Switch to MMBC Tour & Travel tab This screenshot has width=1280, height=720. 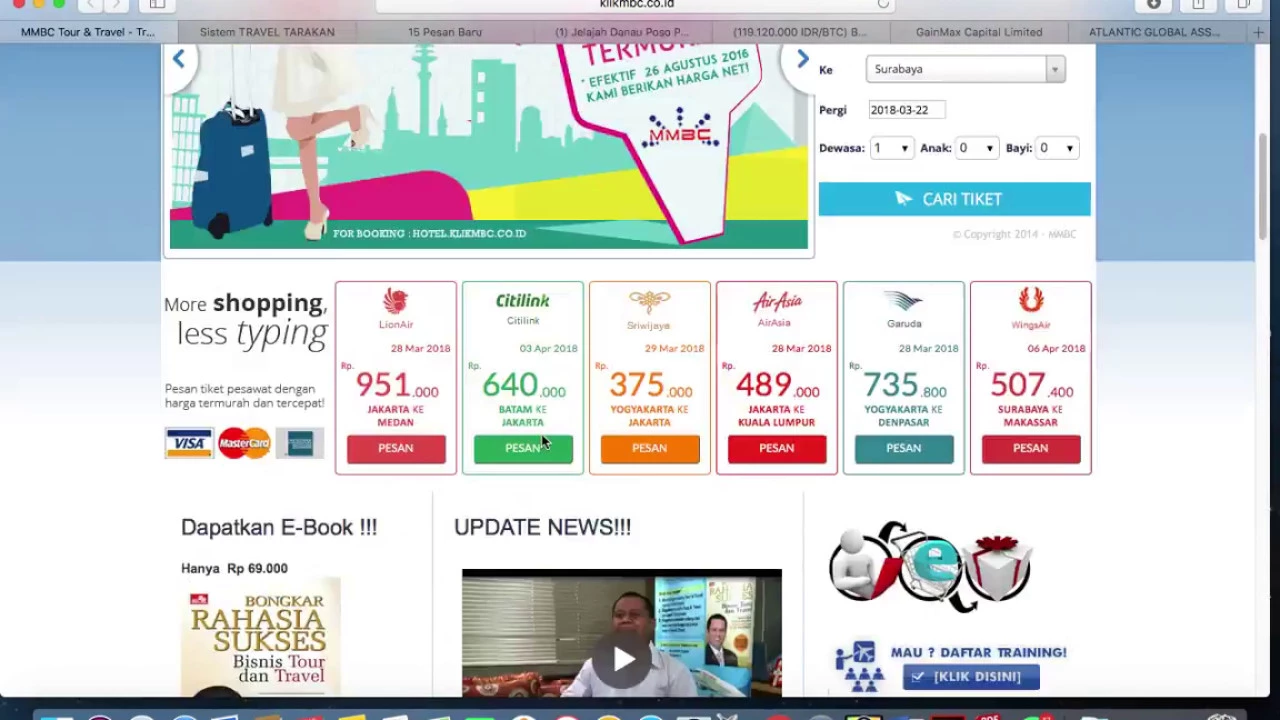click(88, 32)
